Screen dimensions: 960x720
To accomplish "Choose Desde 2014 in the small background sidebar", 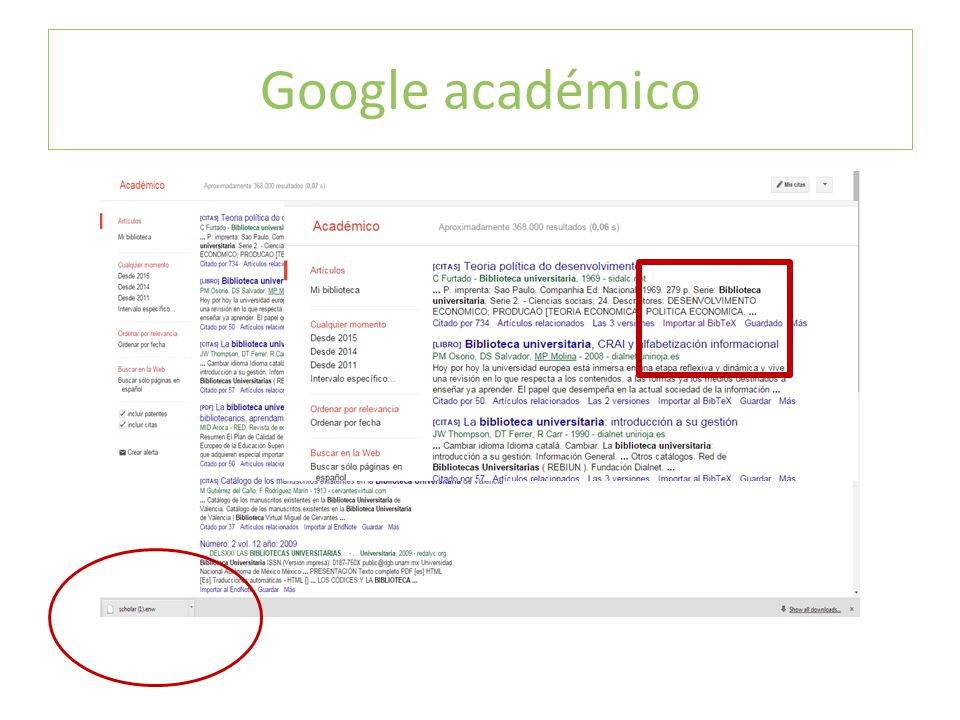I will point(133,287).
